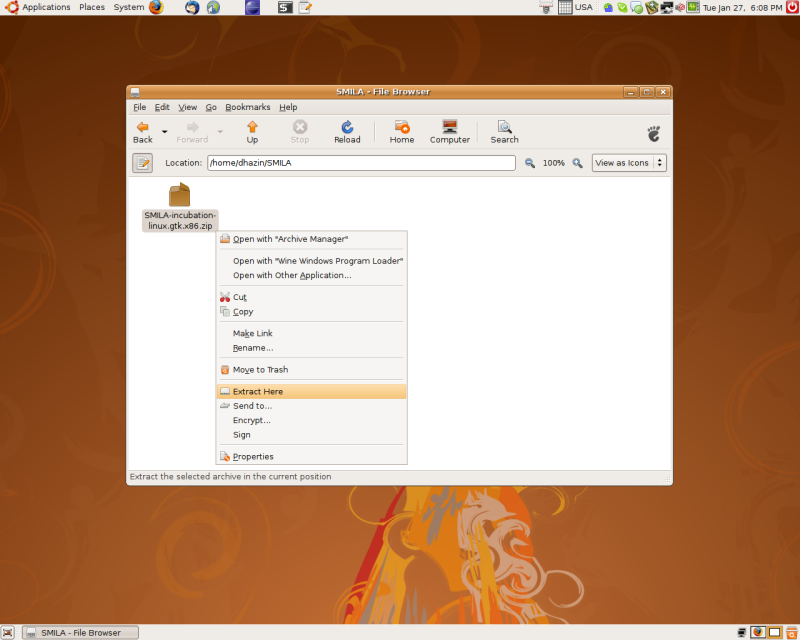The height and width of the screenshot is (640, 800).
Task: Select Cut from the context menu
Action: [x=311, y=297]
